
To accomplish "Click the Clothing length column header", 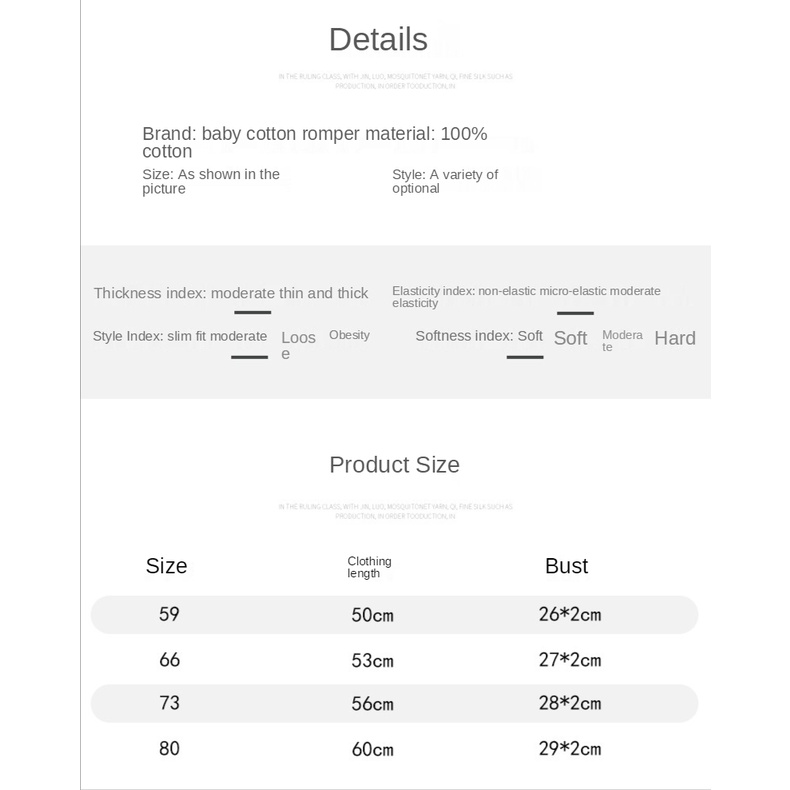I will tap(369, 567).
